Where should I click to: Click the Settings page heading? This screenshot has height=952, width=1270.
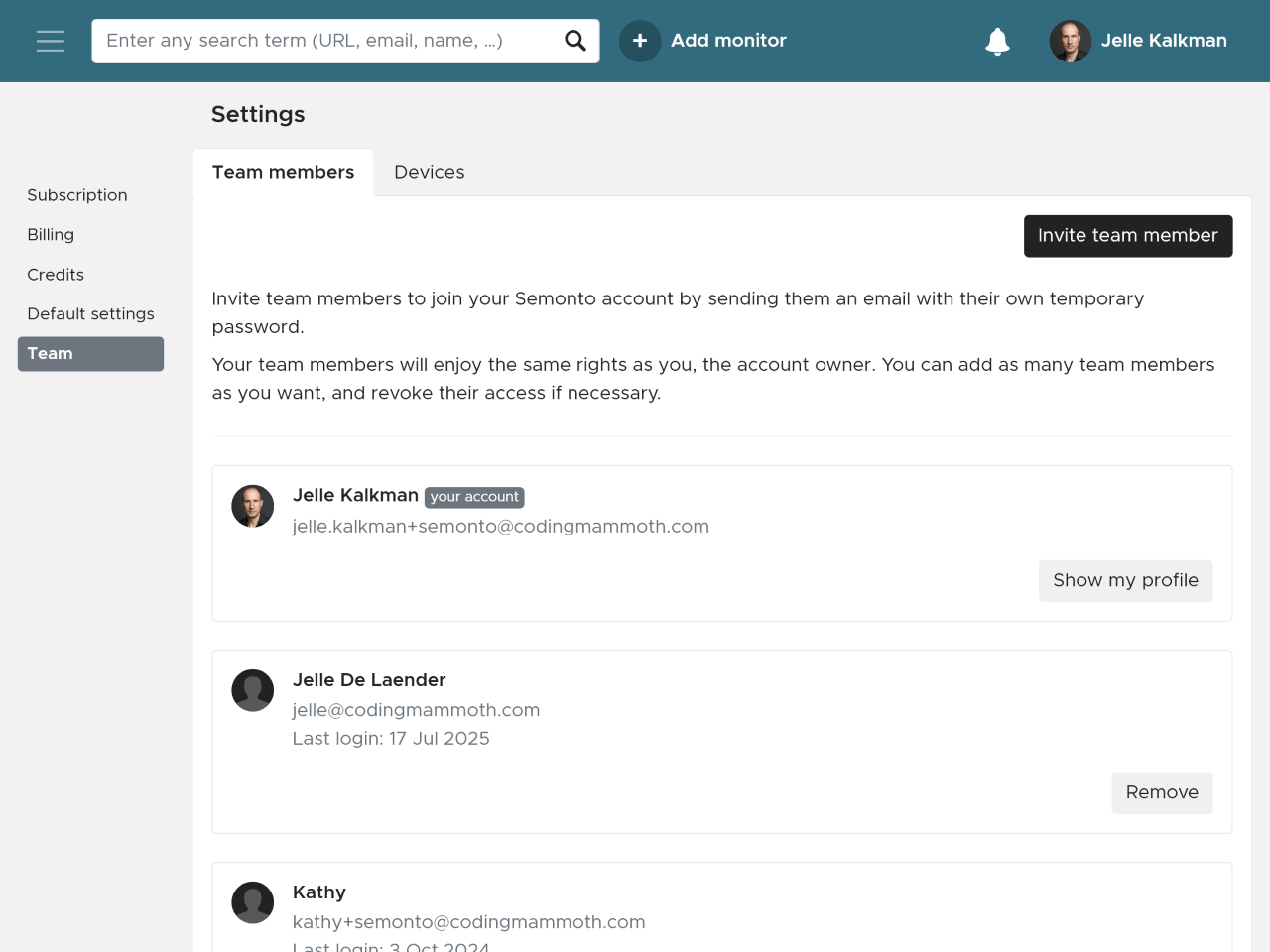(258, 115)
